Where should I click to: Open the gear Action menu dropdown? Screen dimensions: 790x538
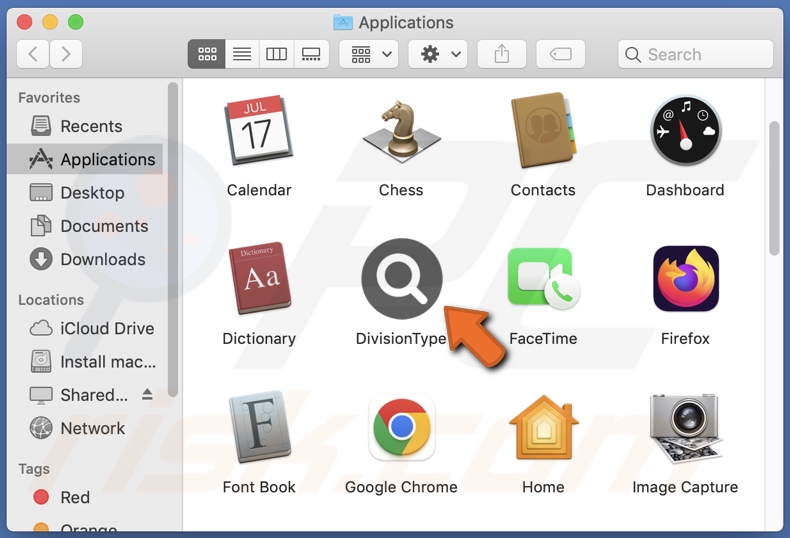(437, 54)
